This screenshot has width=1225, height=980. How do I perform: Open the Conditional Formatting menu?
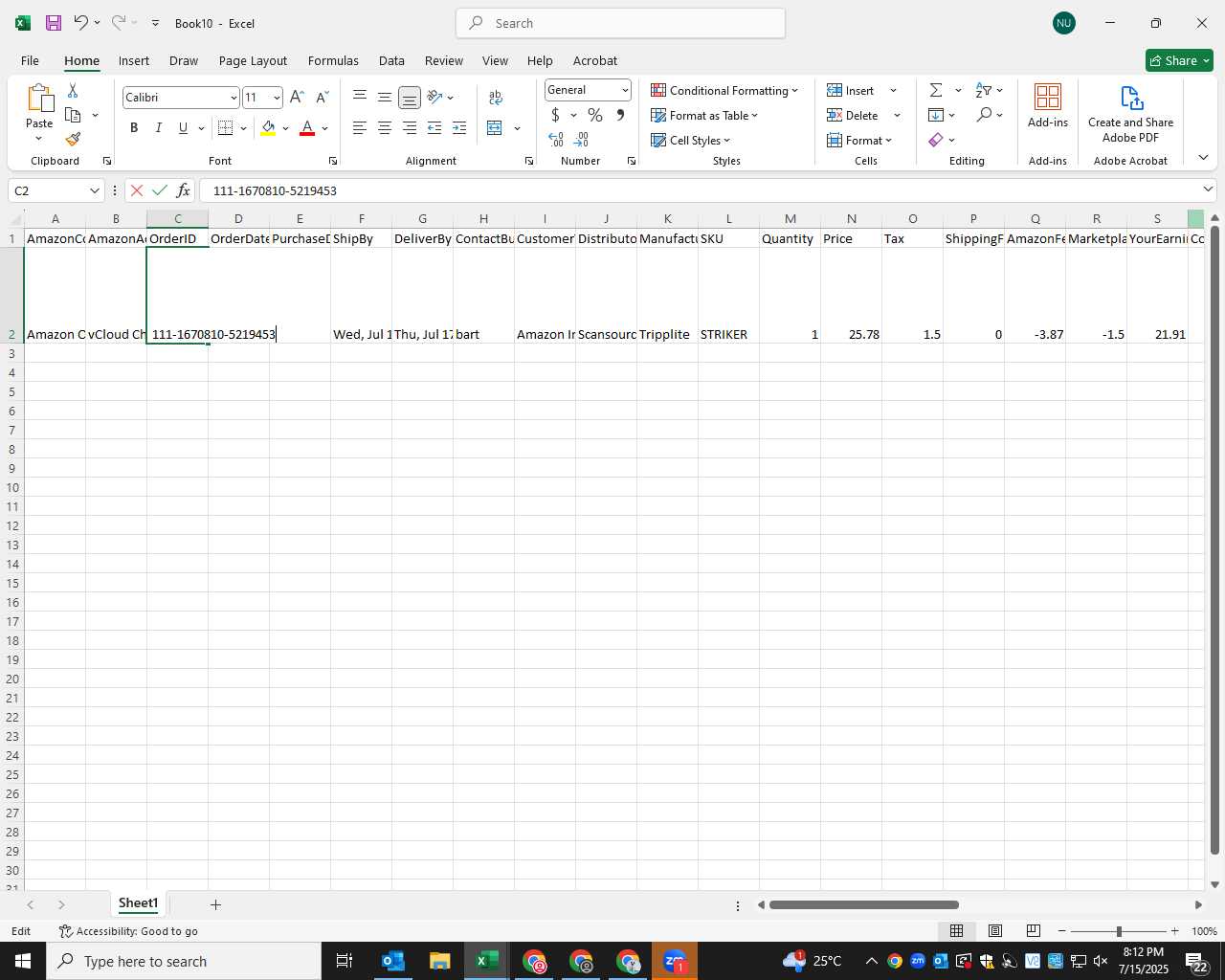click(724, 90)
